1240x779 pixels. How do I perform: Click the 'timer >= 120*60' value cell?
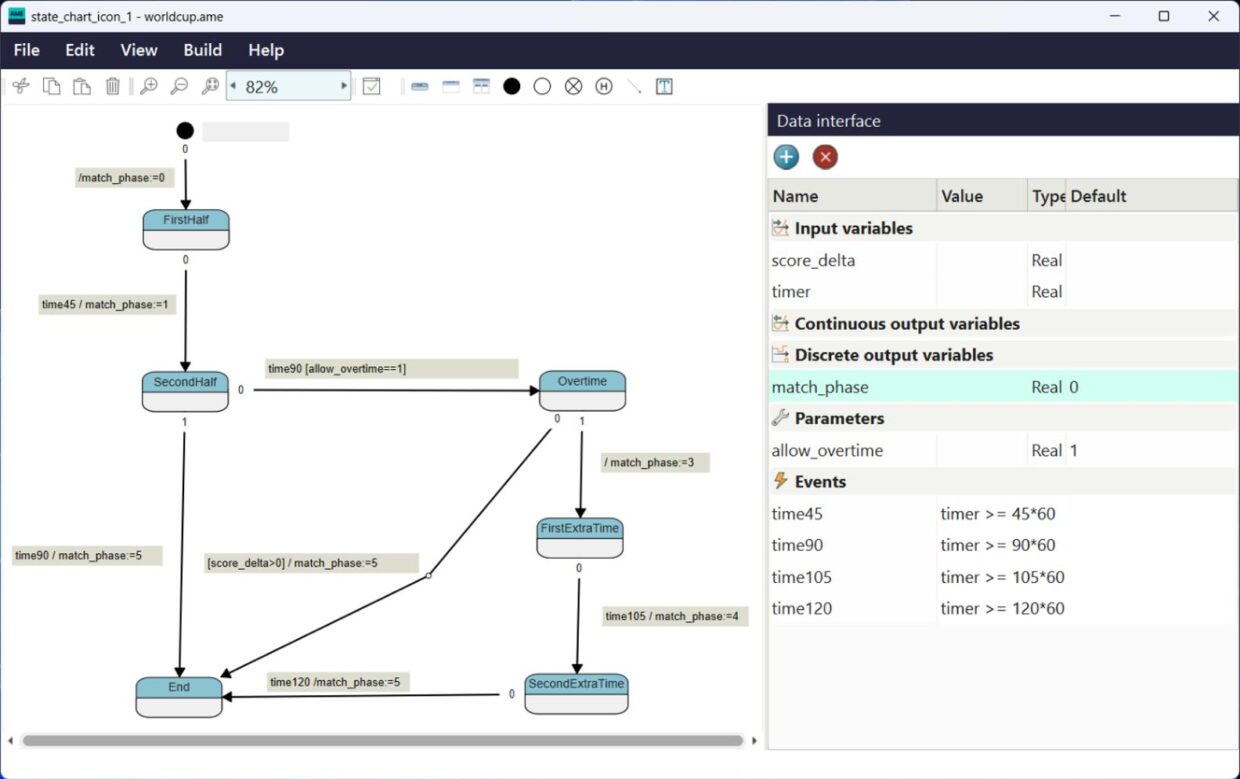pos(1002,608)
